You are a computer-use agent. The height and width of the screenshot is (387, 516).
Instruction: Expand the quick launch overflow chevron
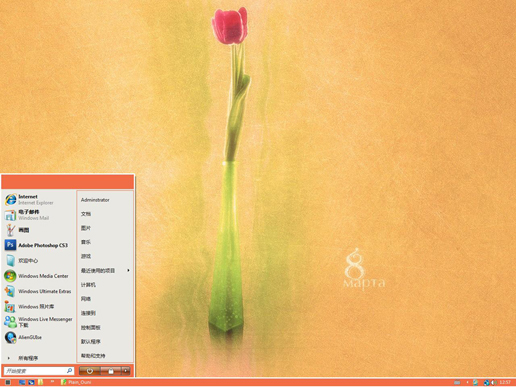pyautogui.click(x=52, y=381)
